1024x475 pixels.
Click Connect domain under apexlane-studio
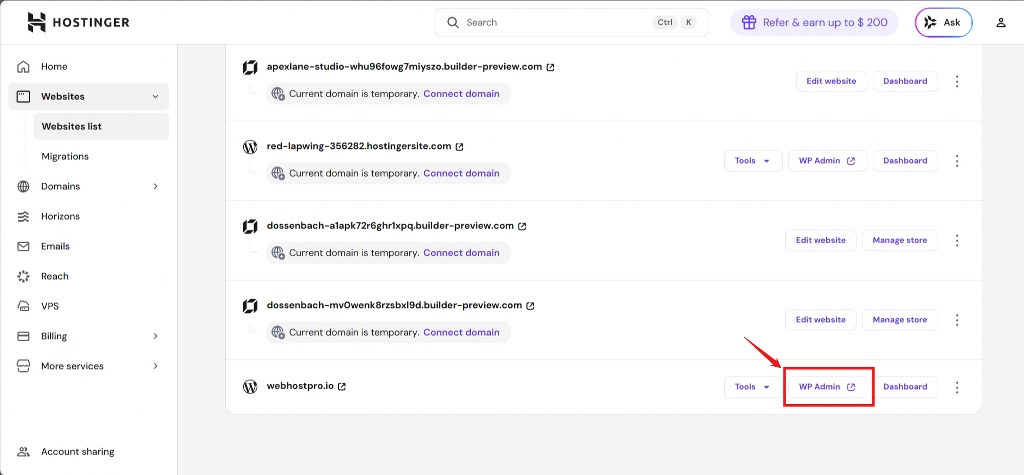tap(461, 93)
